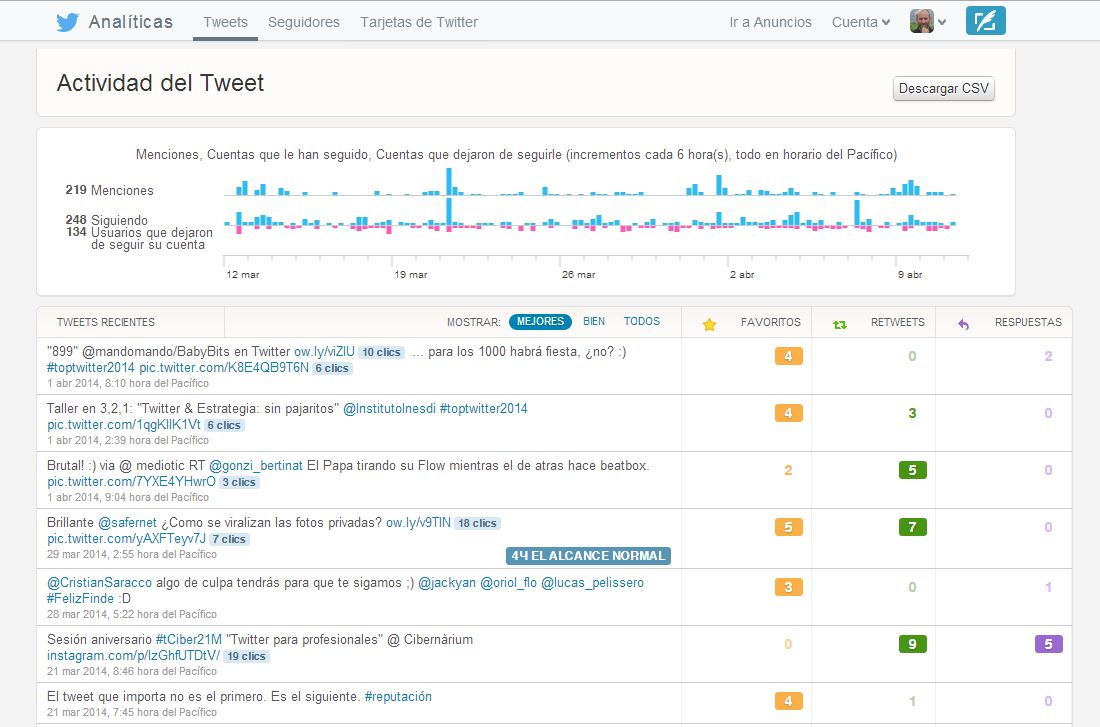Click the replies arrow column icon
Screen dimensions: 1100x727
[964, 324]
